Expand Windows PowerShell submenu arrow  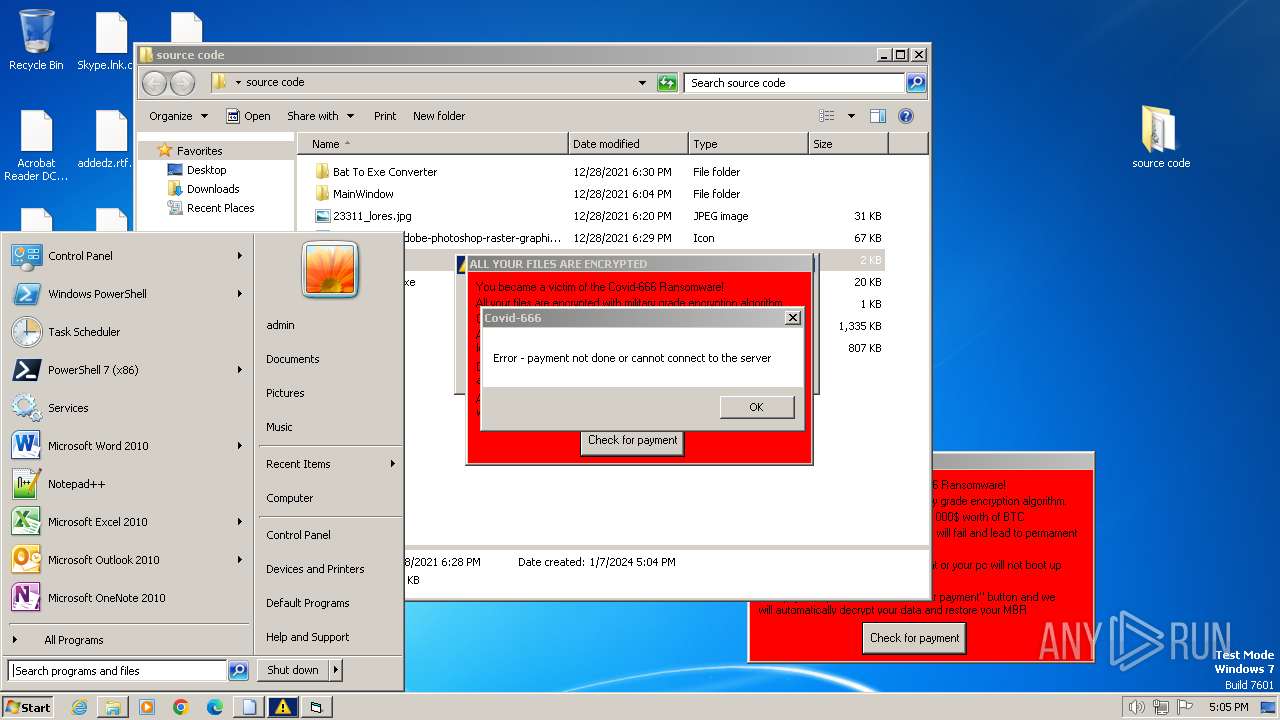[x=240, y=294]
